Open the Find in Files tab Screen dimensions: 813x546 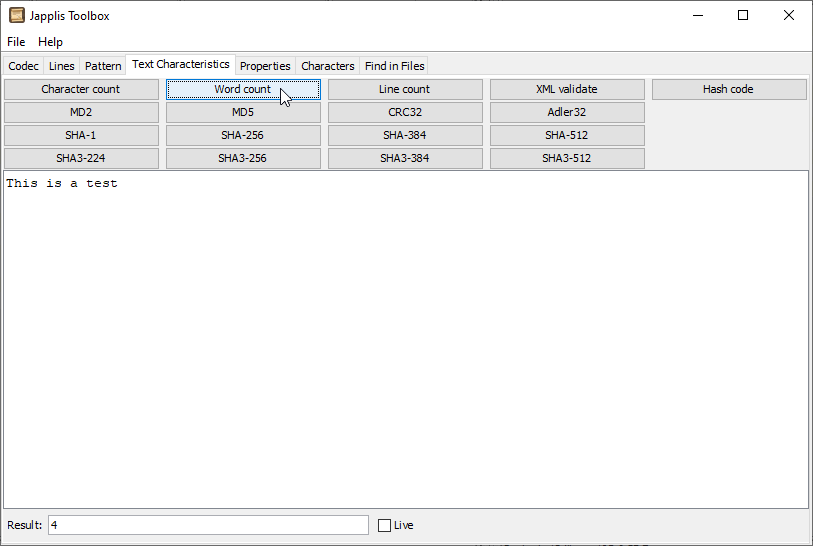(395, 66)
